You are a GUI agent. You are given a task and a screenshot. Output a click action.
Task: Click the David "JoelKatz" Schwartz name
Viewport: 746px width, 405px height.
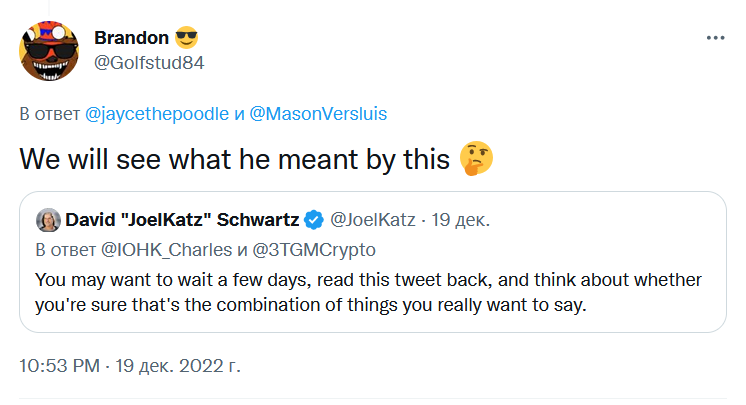pos(182,219)
